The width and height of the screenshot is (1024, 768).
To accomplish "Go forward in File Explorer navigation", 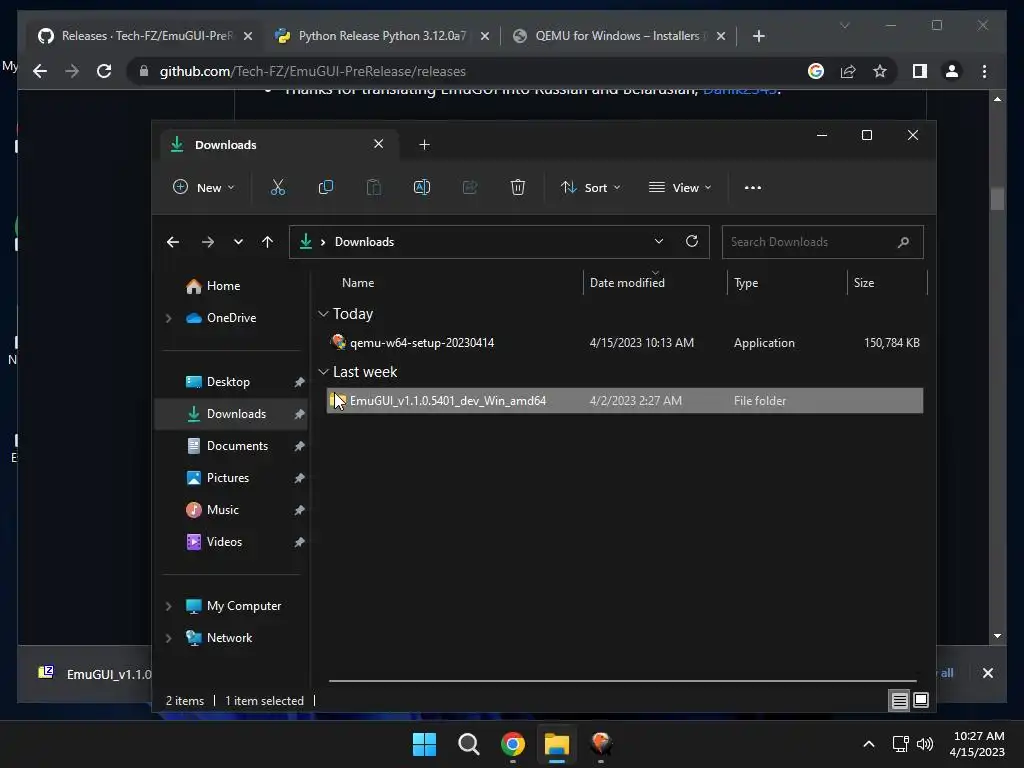I will click(x=208, y=242).
